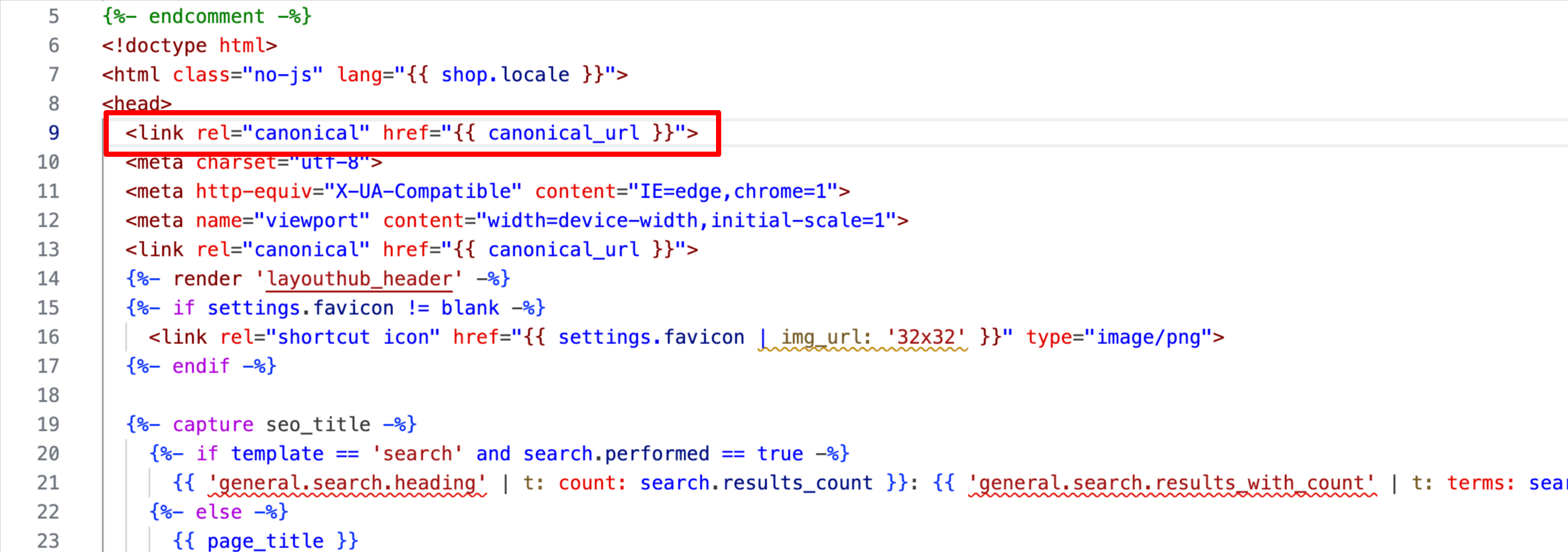Select the shop.locale variable
This screenshot has width=1568, height=552.
(x=505, y=75)
